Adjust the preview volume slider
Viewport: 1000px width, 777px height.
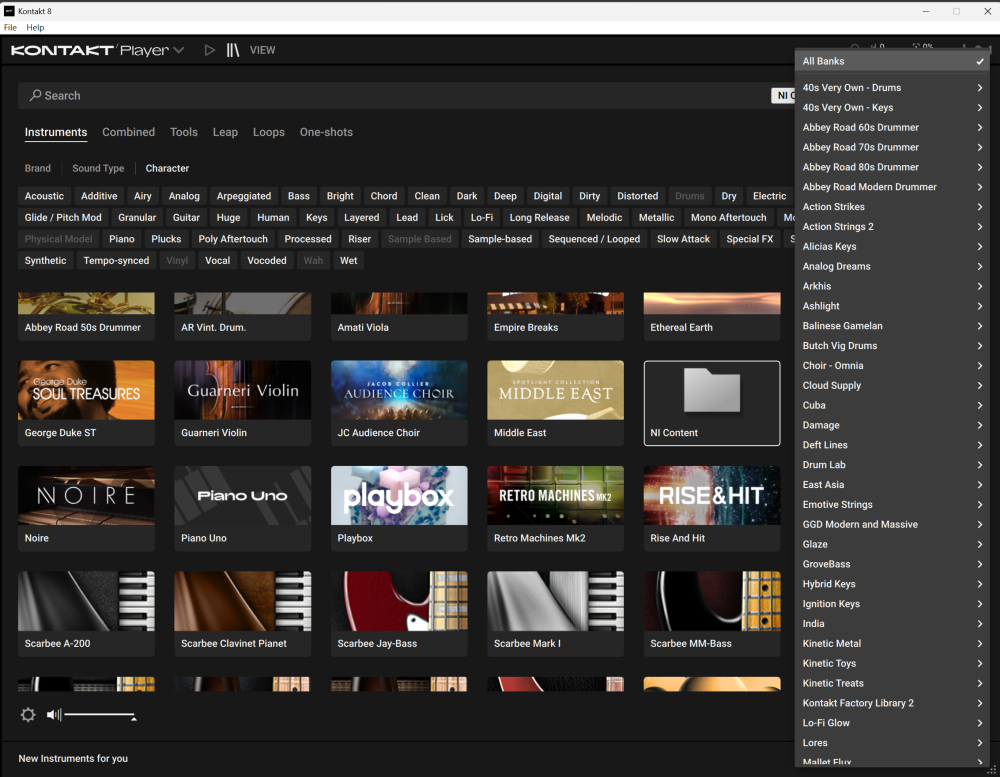click(99, 715)
